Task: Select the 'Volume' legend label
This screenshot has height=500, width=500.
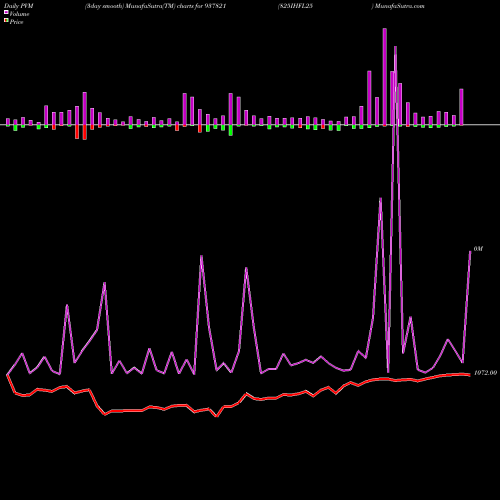Action: (x=19, y=14)
